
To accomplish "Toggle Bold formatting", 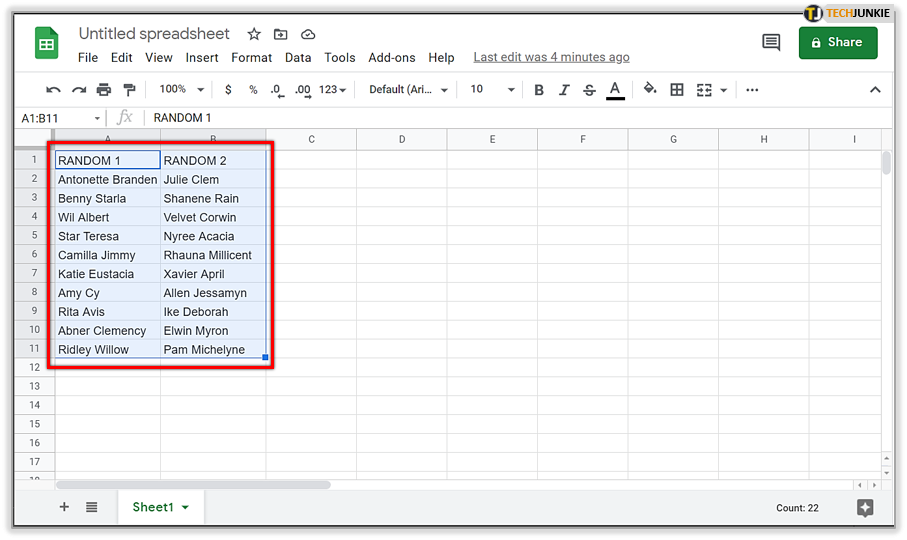I will tap(539, 90).
